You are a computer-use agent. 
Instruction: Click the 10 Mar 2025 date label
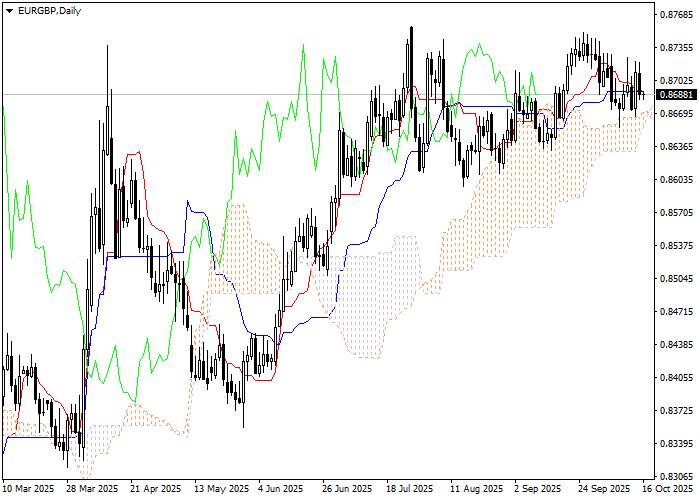click(29, 489)
